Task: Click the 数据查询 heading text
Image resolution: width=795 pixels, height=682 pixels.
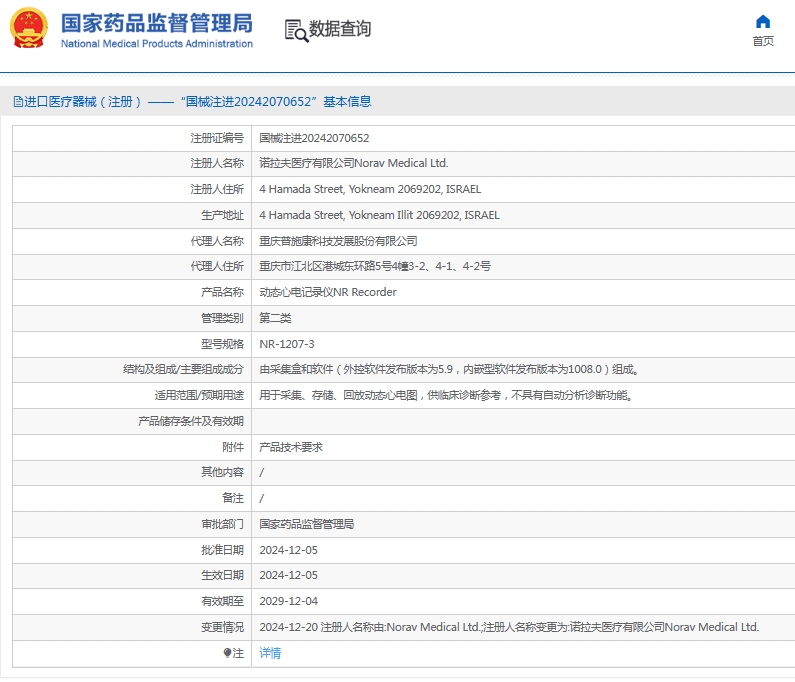Action: point(340,28)
